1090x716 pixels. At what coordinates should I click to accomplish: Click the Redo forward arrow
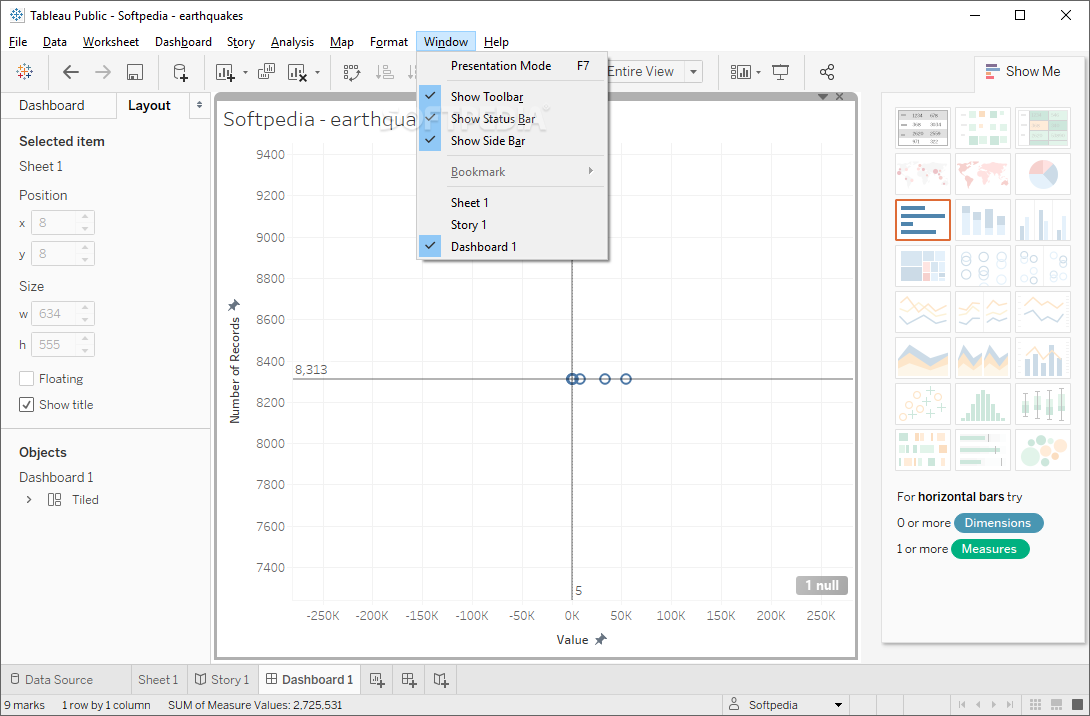103,72
